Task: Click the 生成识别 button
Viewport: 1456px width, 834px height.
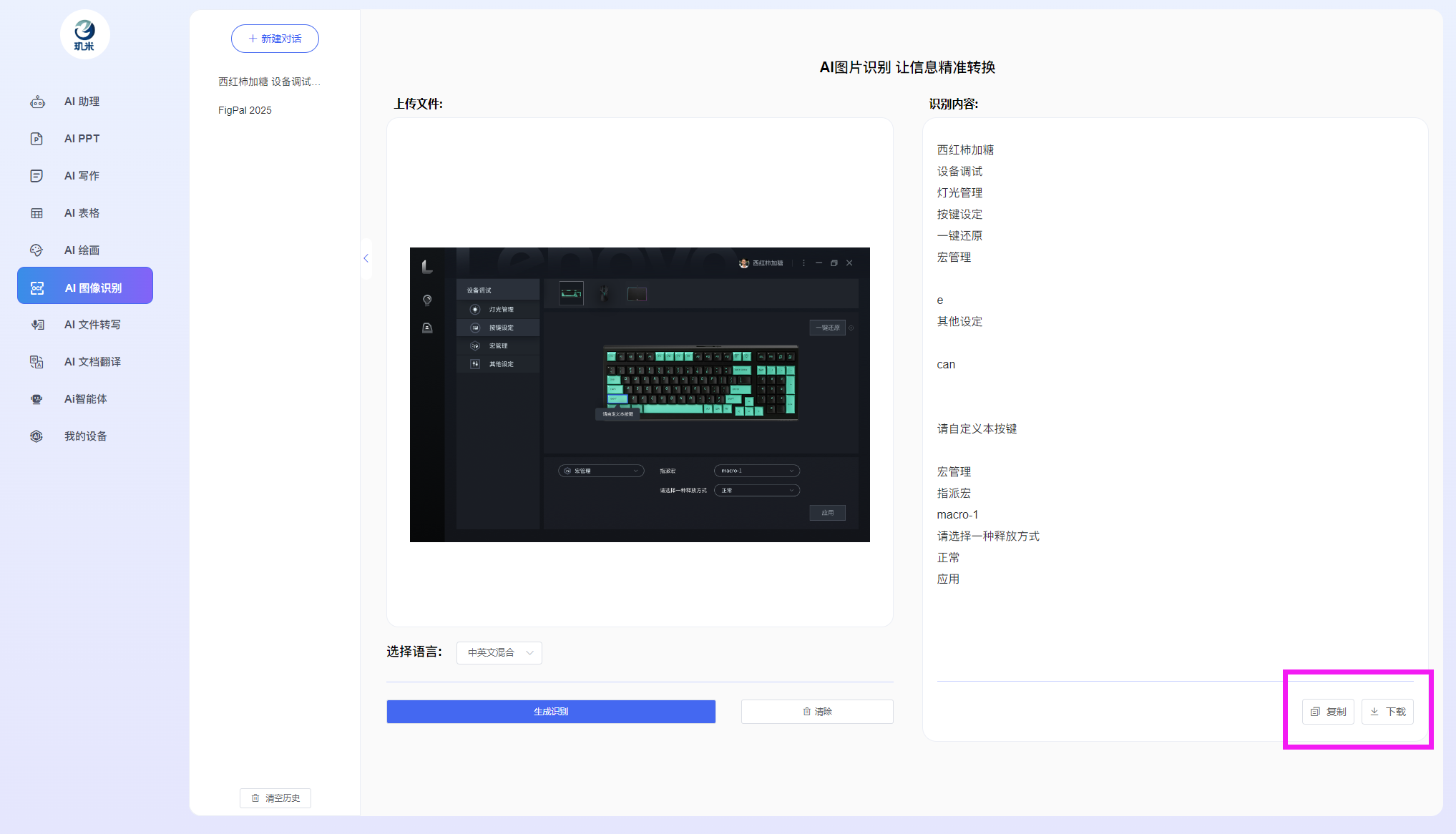Action: coord(551,712)
